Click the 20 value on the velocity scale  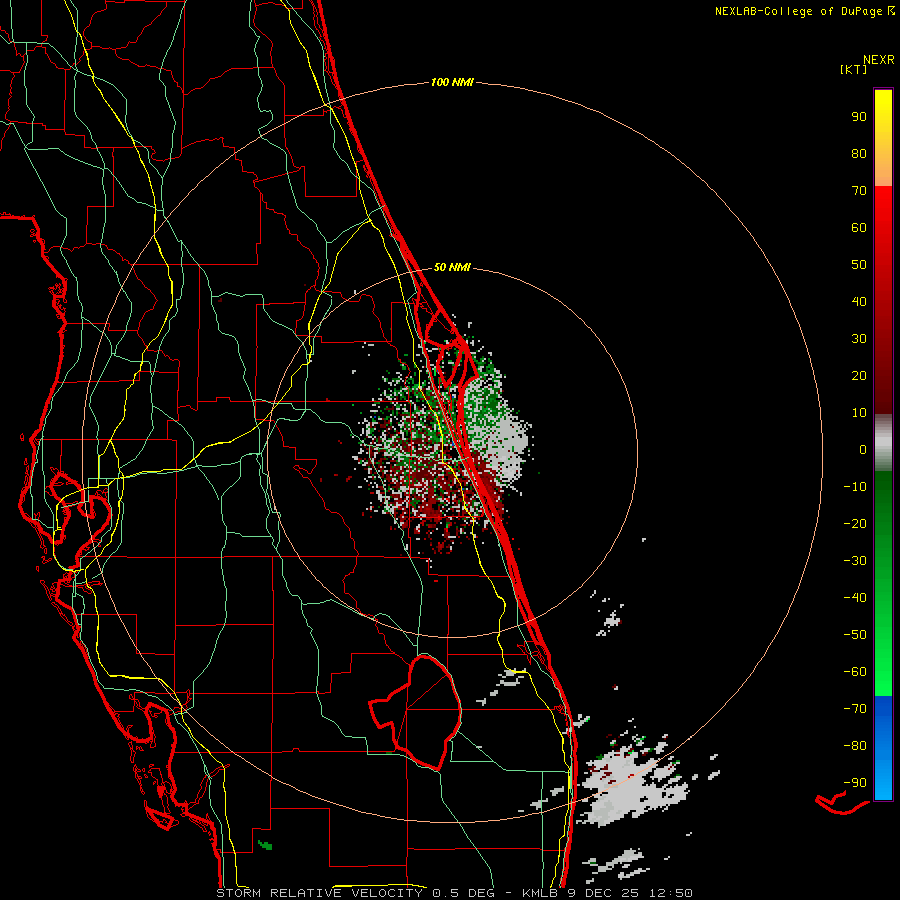pyautogui.click(x=859, y=376)
